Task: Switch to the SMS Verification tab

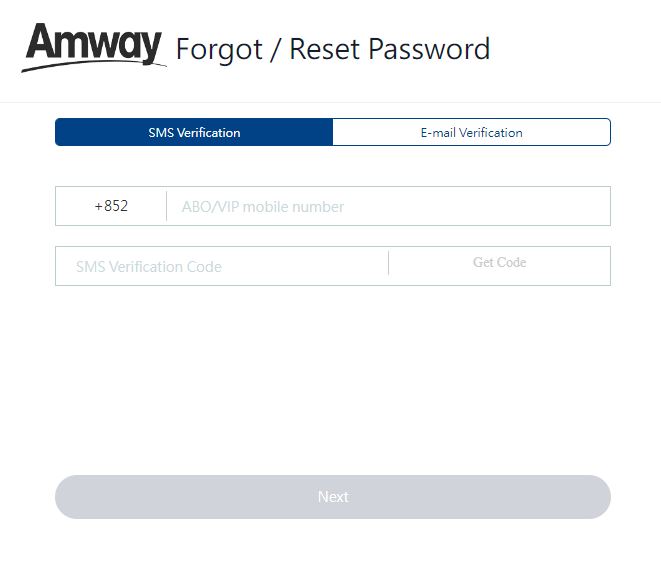Action: point(194,132)
